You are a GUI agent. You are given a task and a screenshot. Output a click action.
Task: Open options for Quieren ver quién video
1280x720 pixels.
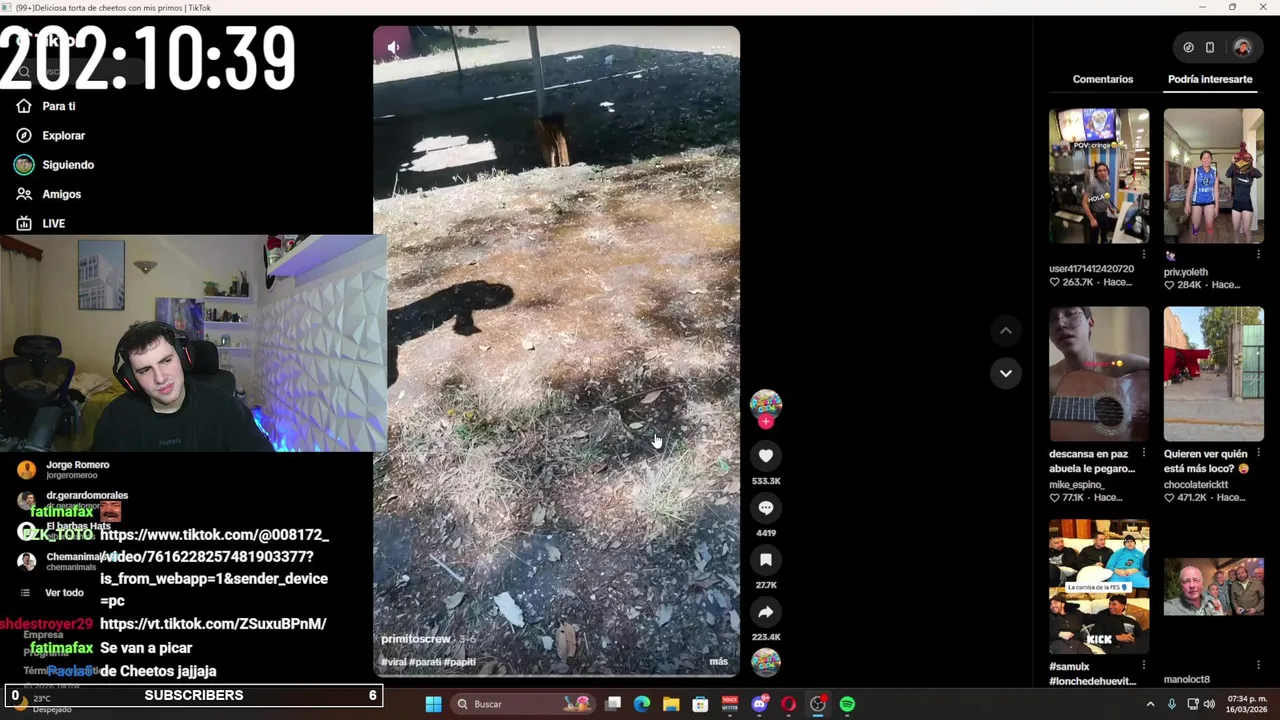[x=1258, y=453]
